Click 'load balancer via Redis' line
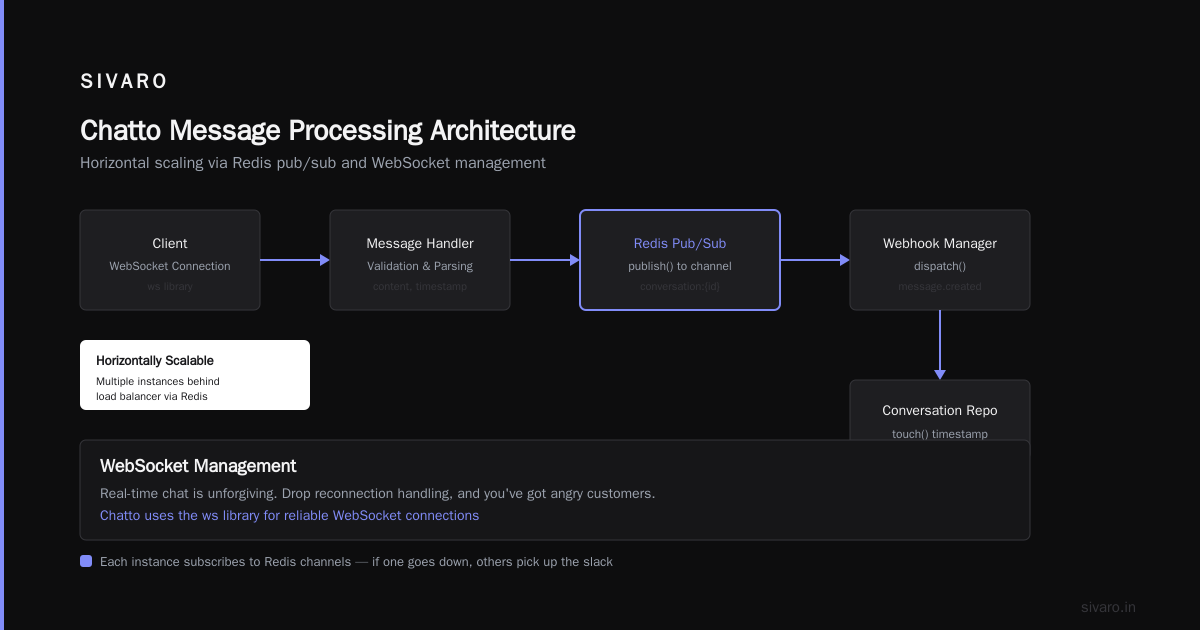The width and height of the screenshot is (1200, 630). [152, 396]
